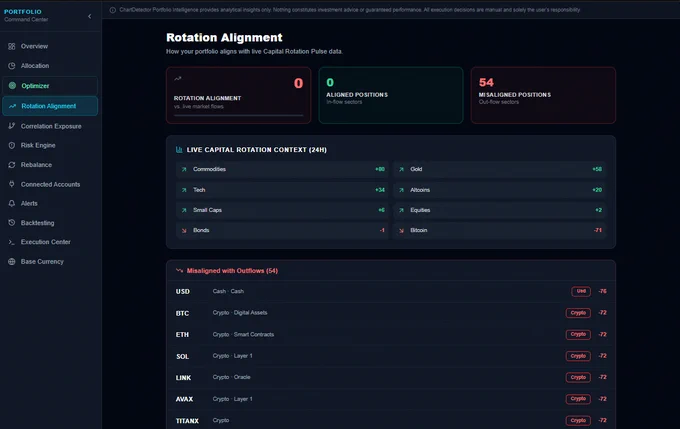
Task: Click the Misaligned Positions card
Action: point(543,95)
